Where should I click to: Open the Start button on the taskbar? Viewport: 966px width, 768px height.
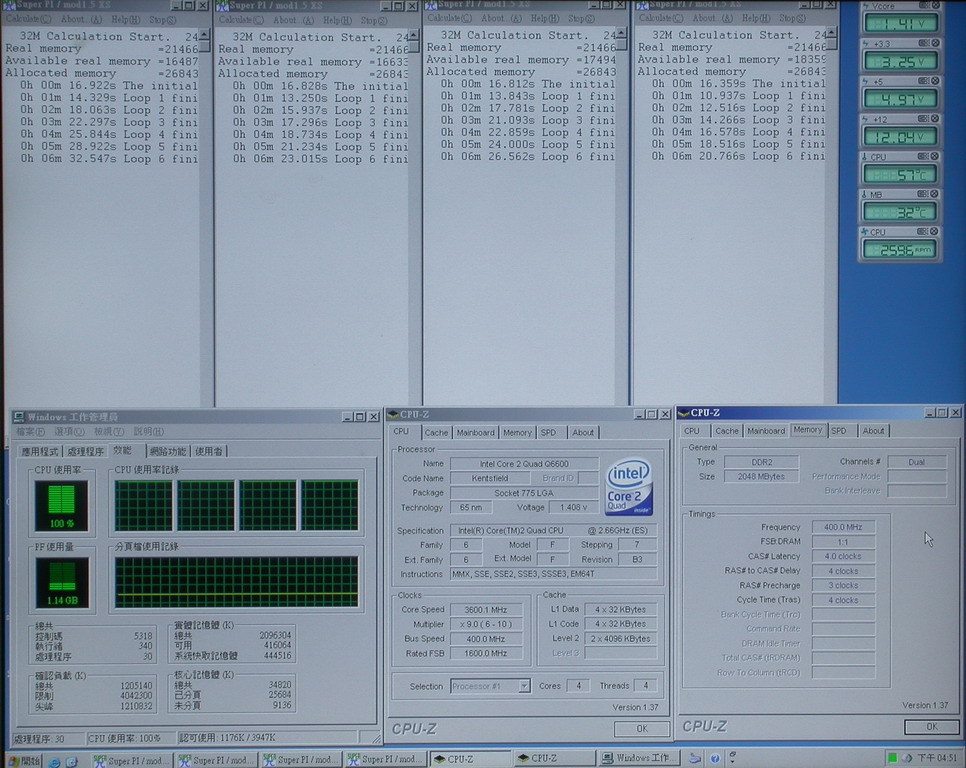tap(23, 761)
